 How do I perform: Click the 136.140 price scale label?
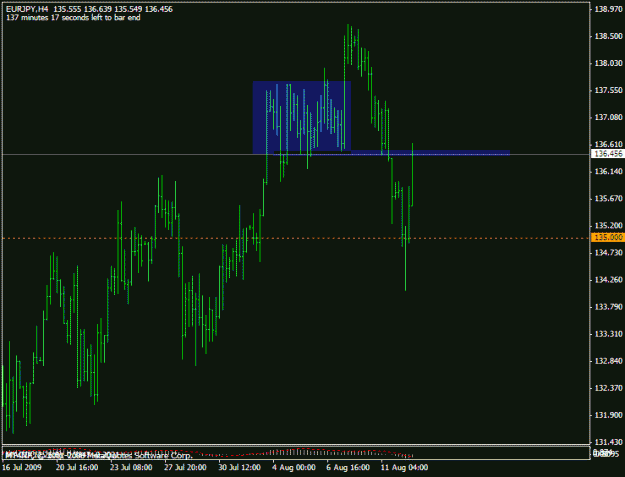click(x=608, y=171)
